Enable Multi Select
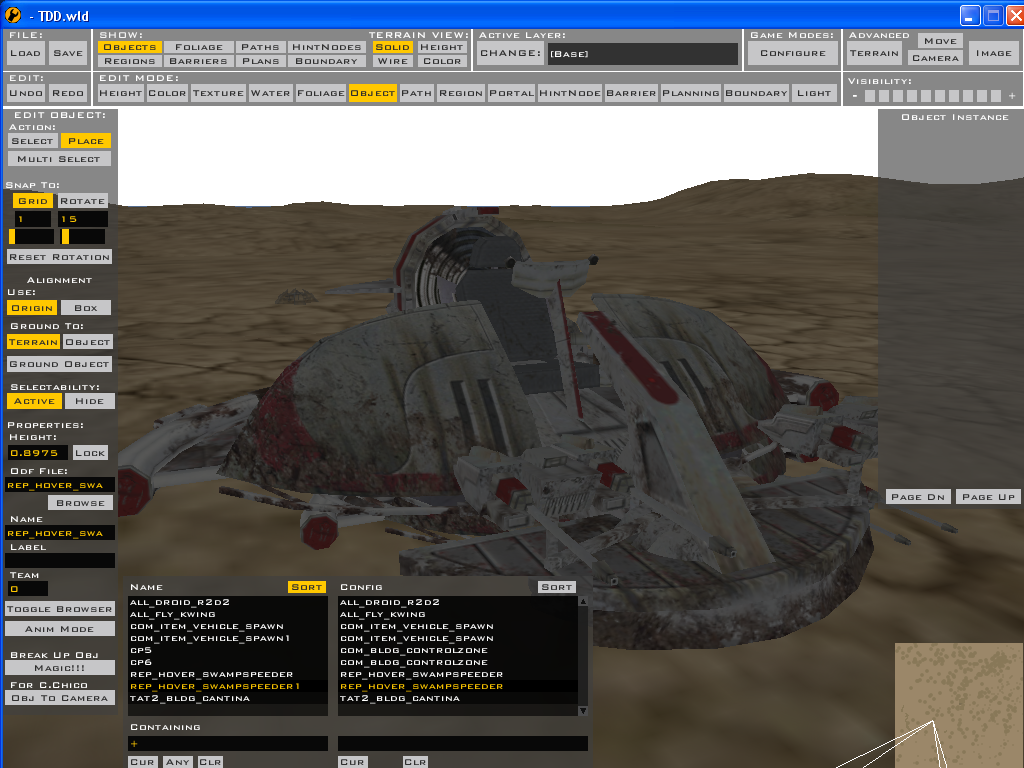 (59, 159)
